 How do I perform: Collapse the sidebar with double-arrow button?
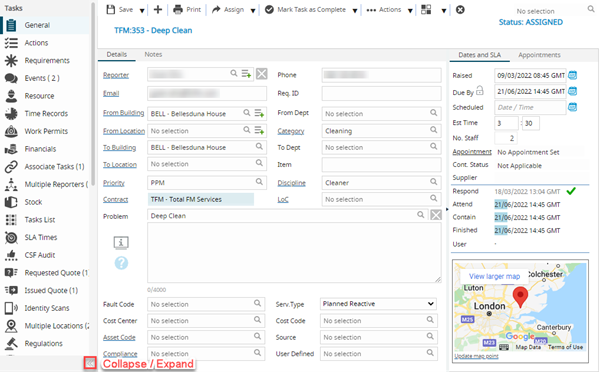(90, 363)
